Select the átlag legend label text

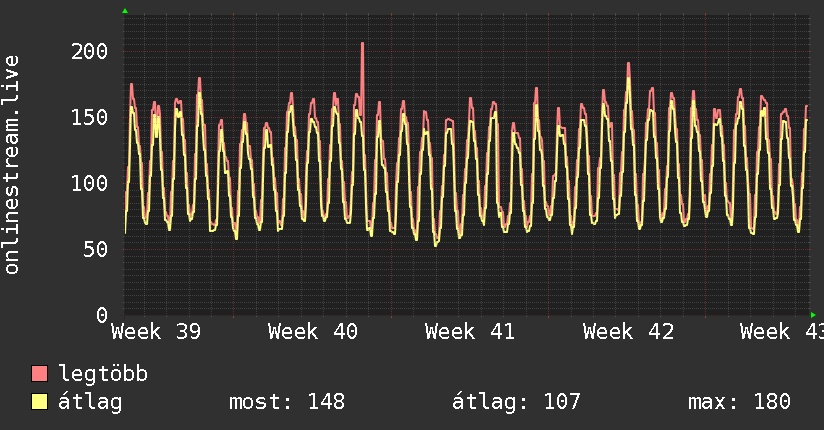(x=90, y=402)
